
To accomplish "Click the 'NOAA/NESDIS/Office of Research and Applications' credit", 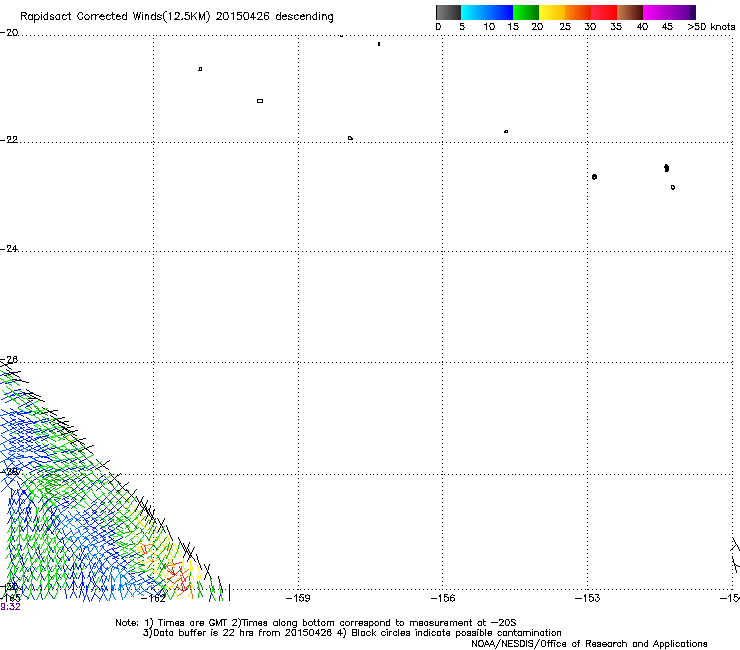I will pos(589,644).
